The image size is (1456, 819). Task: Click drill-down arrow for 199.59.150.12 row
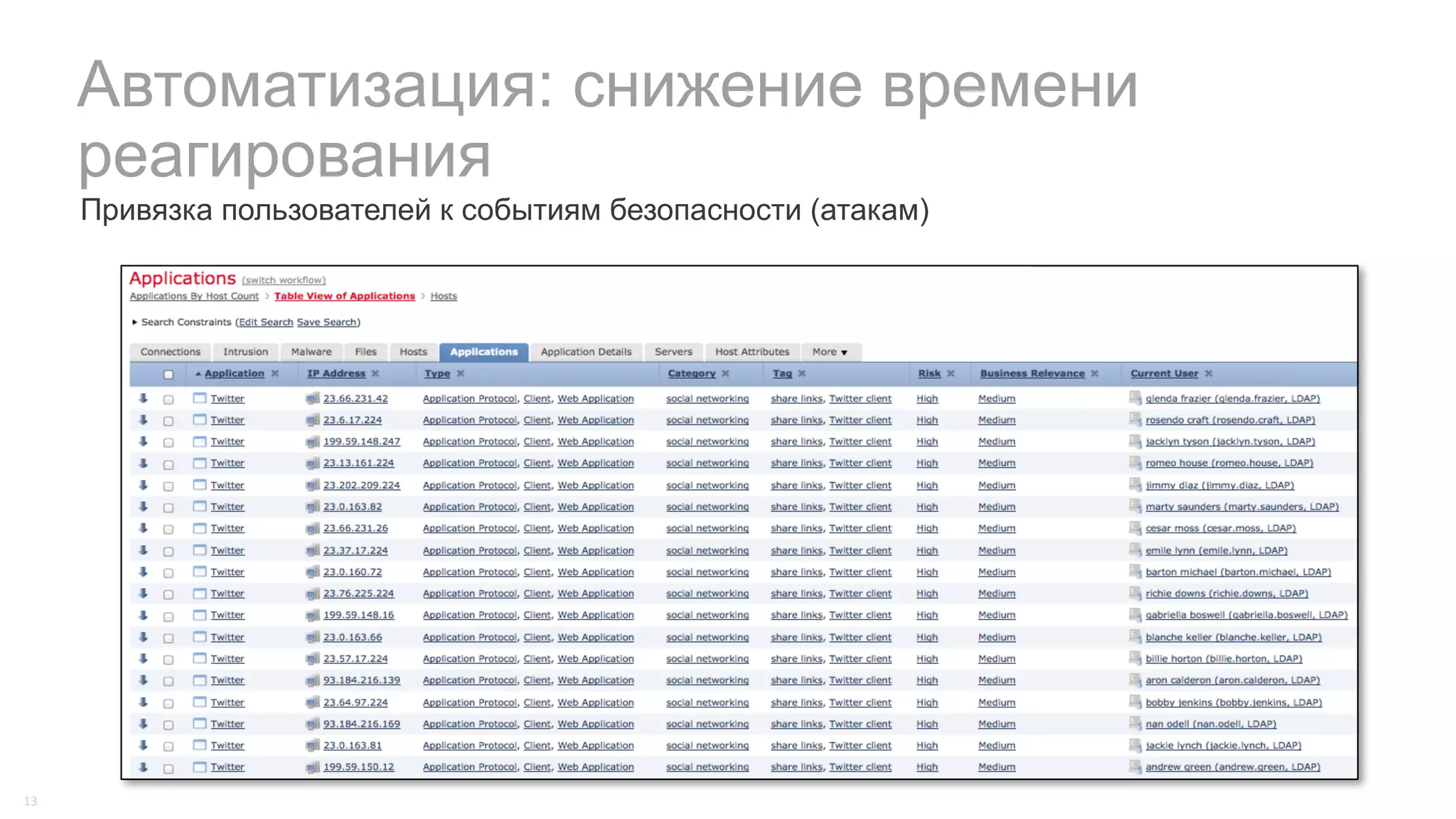pos(143,766)
